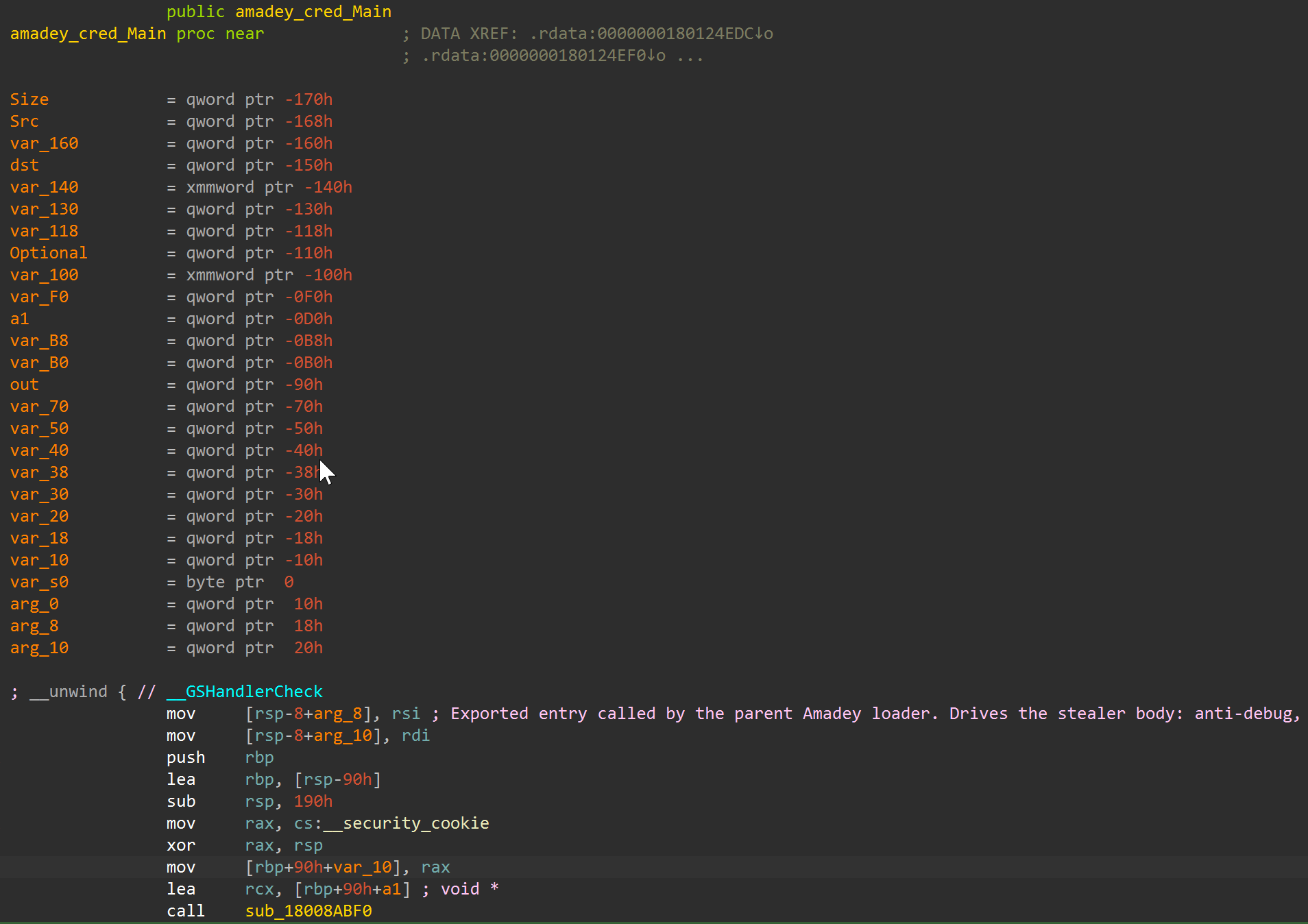This screenshot has height=924, width=1308.
Task: Select the var_s0 byte variable
Action: (40, 582)
